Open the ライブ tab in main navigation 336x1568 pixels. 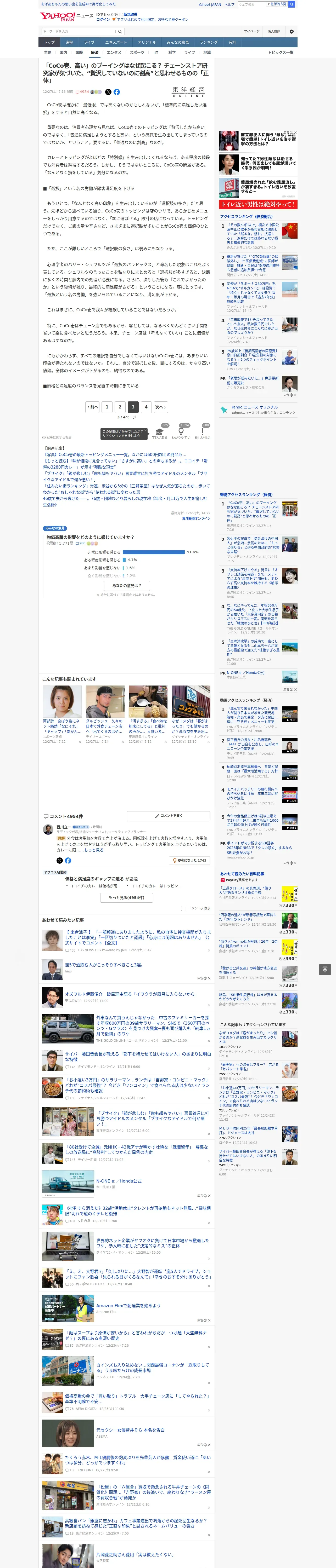coord(89,43)
